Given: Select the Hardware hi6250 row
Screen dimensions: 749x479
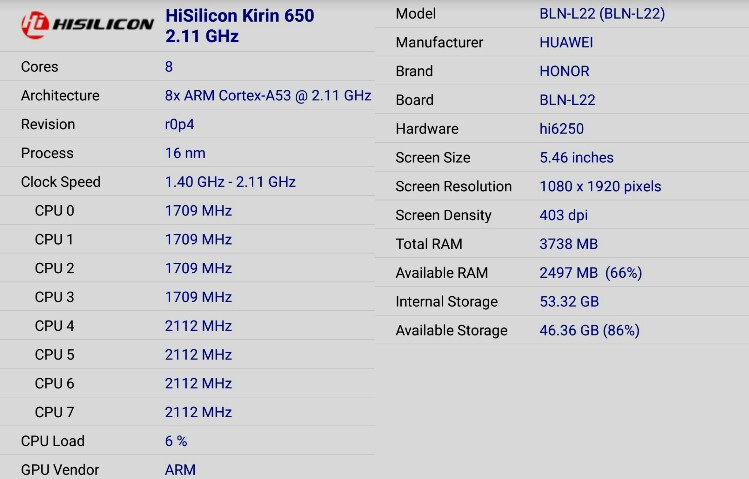Looking at the screenshot, I should [x=562, y=128].
